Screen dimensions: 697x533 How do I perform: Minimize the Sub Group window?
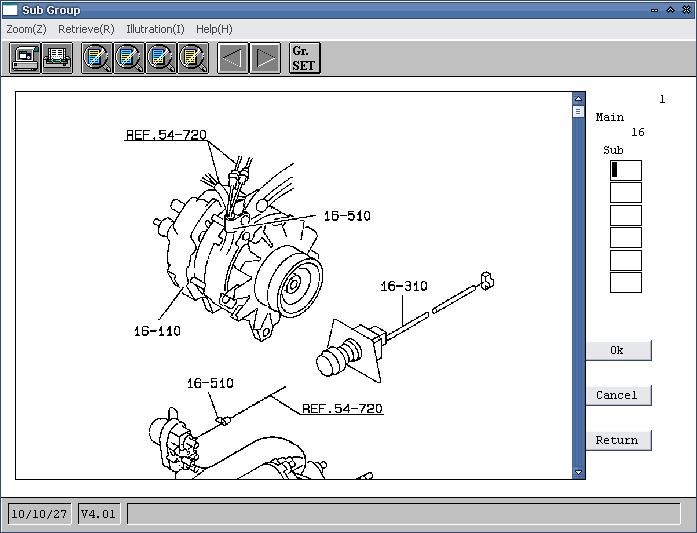[654, 10]
